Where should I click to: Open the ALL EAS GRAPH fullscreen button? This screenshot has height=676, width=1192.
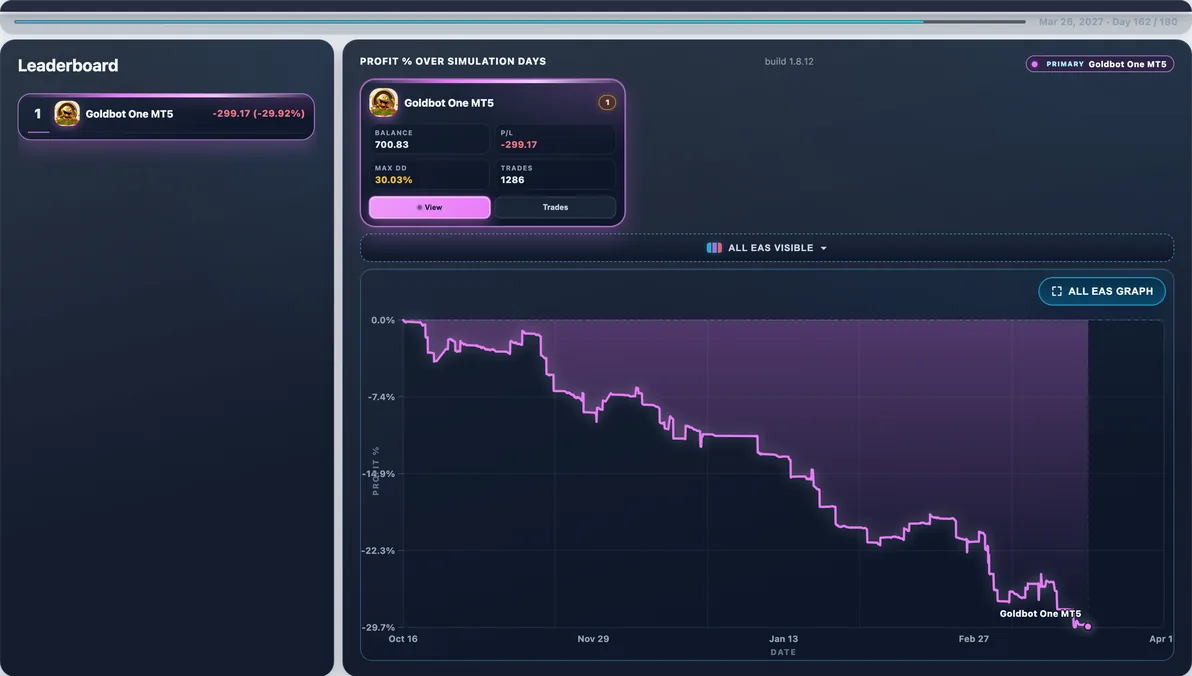pyautogui.click(x=1102, y=291)
